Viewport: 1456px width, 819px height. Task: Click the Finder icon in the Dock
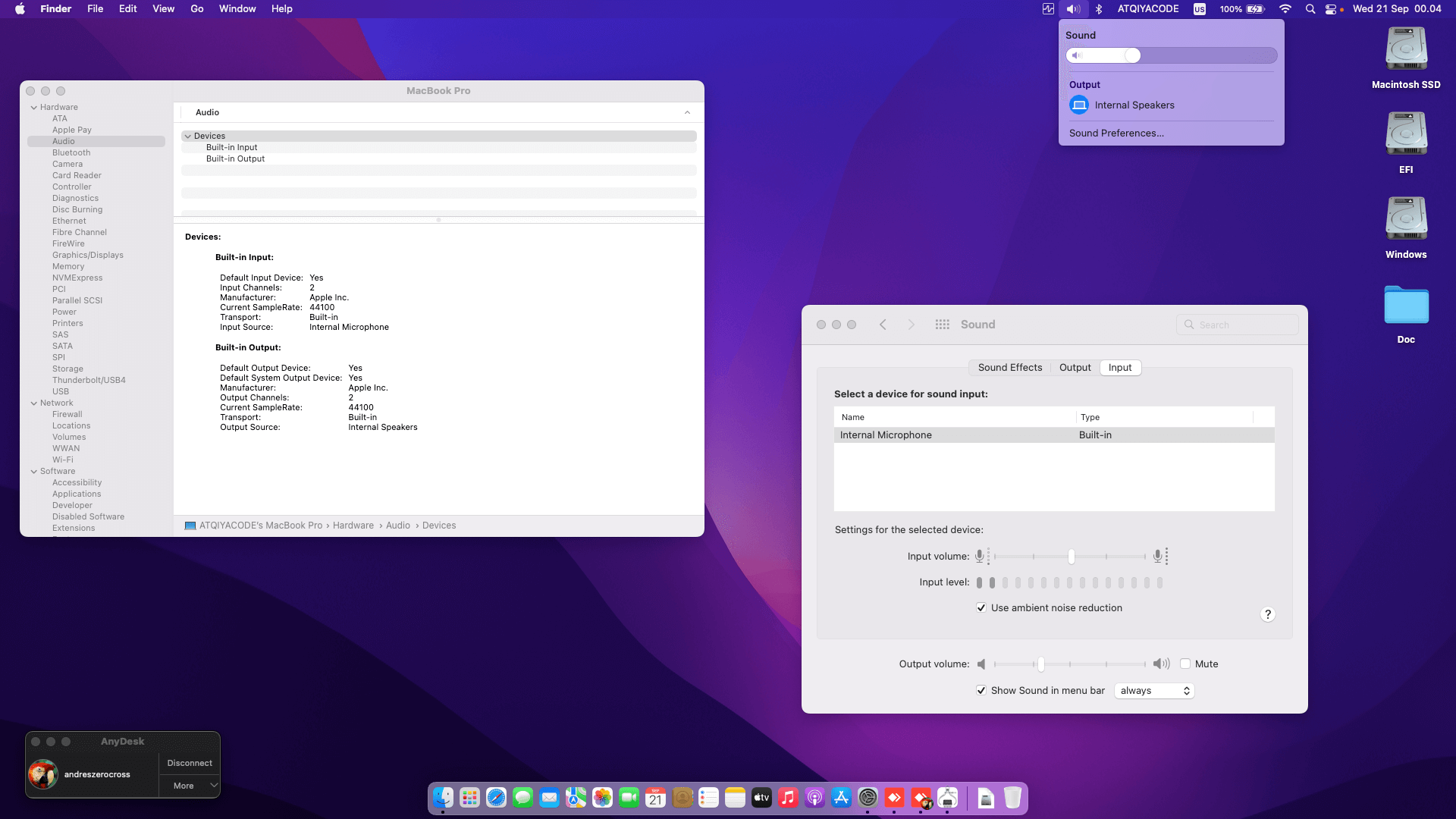click(x=444, y=798)
